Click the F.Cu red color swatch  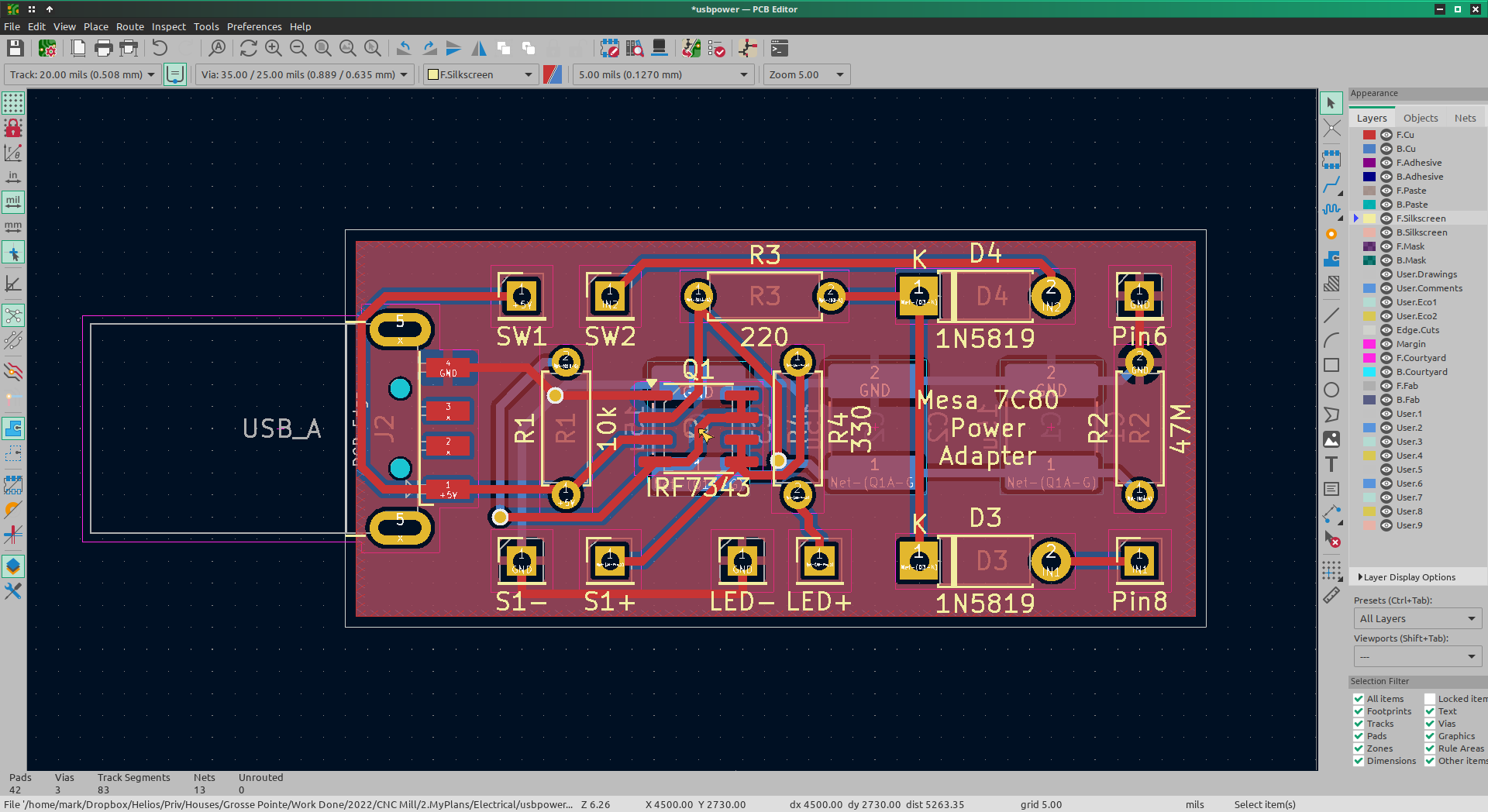tap(1369, 135)
